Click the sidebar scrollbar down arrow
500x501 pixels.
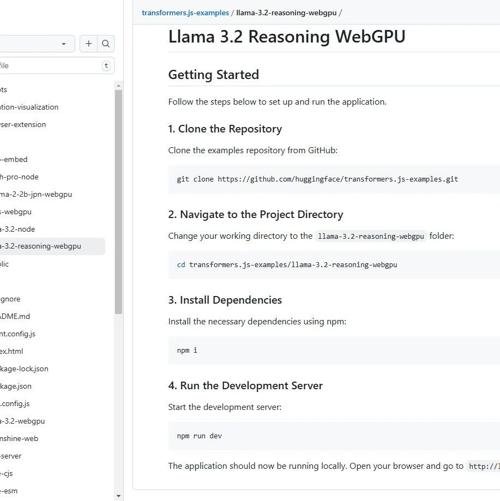click(x=118, y=496)
